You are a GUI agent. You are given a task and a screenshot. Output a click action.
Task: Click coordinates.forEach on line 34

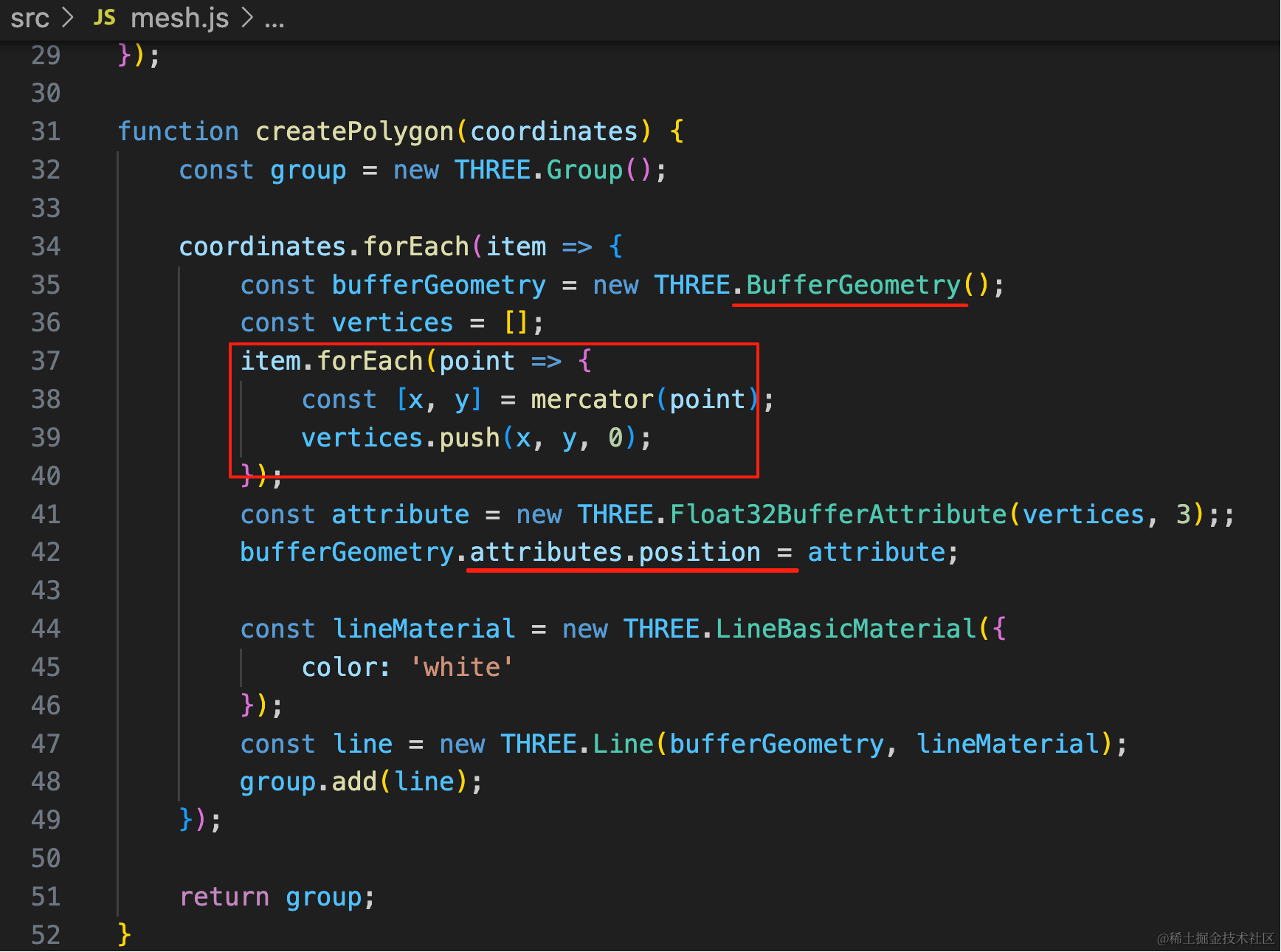(x=325, y=246)
